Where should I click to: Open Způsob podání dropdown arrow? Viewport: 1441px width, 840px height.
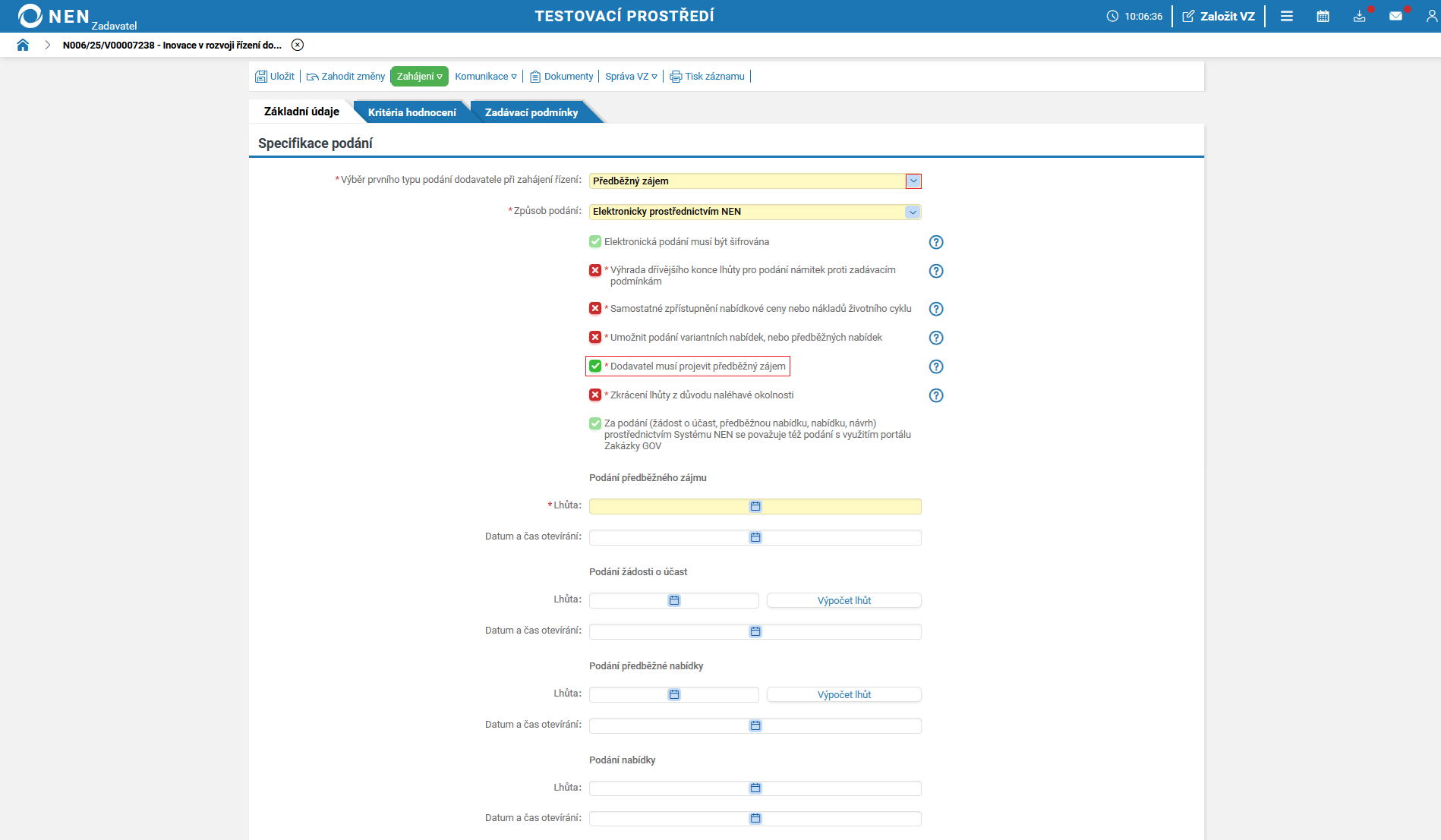coord(913,212)
